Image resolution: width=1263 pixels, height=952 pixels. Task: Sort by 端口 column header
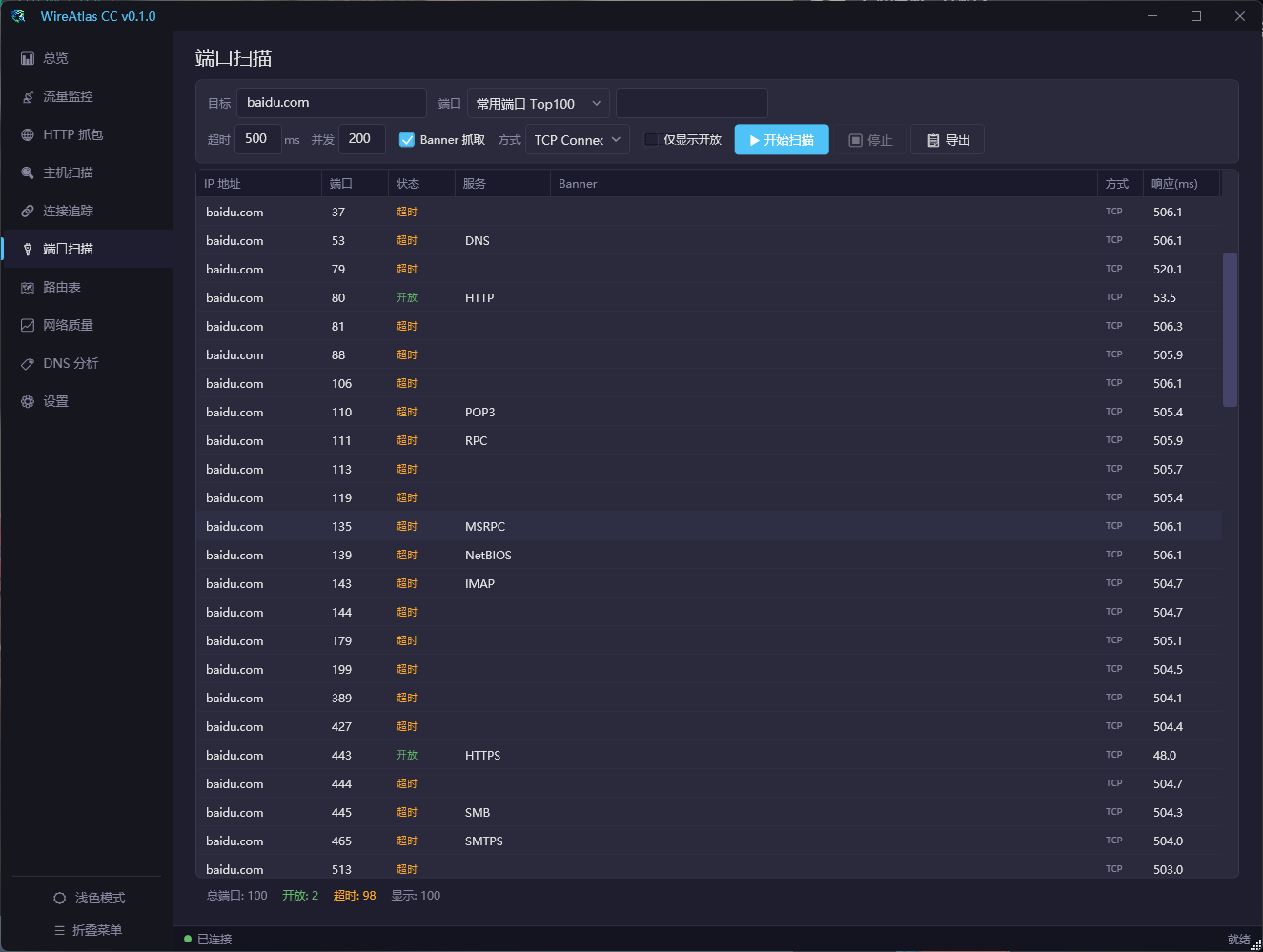tap(355, 183)
